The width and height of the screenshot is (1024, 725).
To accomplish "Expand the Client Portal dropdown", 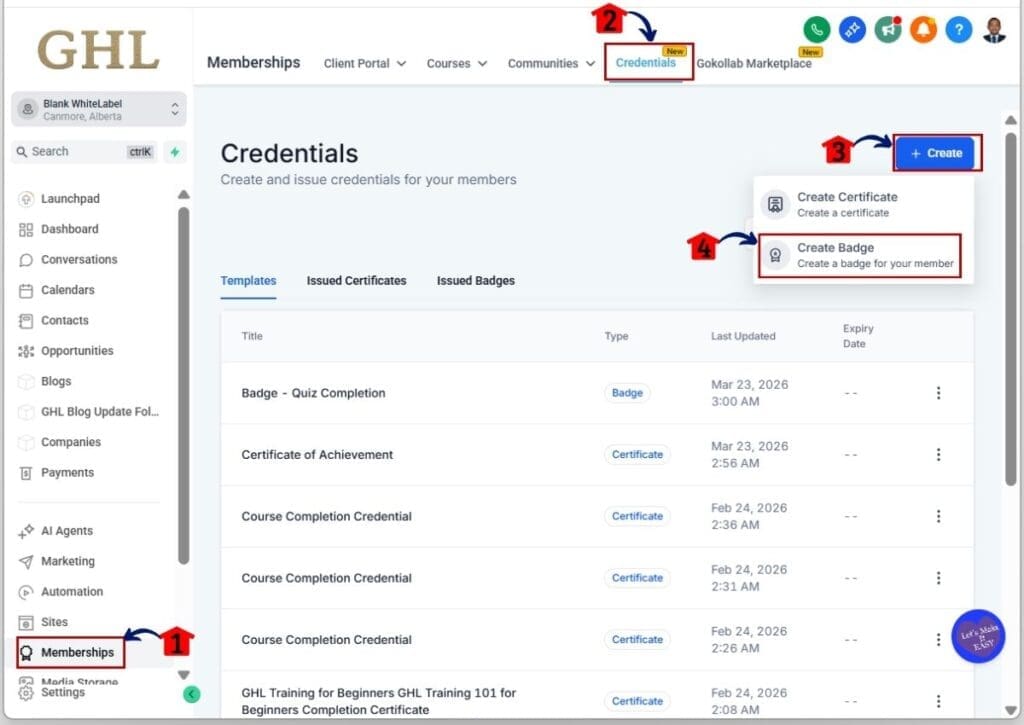I will point(364,63).
